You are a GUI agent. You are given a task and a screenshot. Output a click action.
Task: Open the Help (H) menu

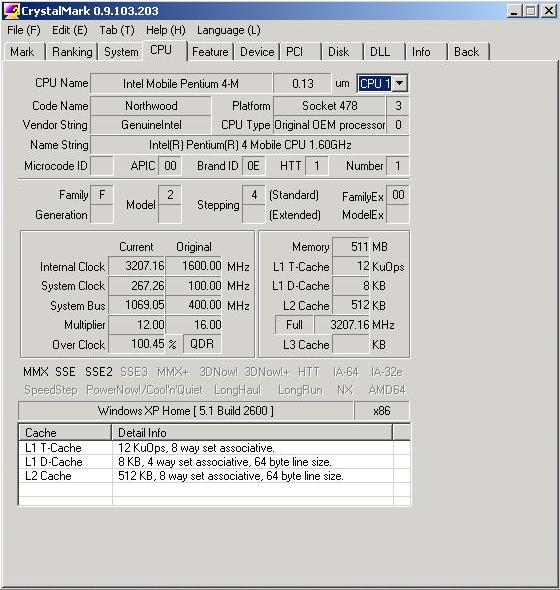pyautogui.click(x=166, y=30)
